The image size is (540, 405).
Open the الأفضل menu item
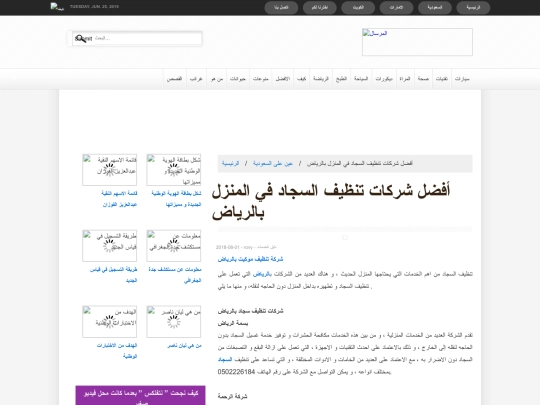283,79
